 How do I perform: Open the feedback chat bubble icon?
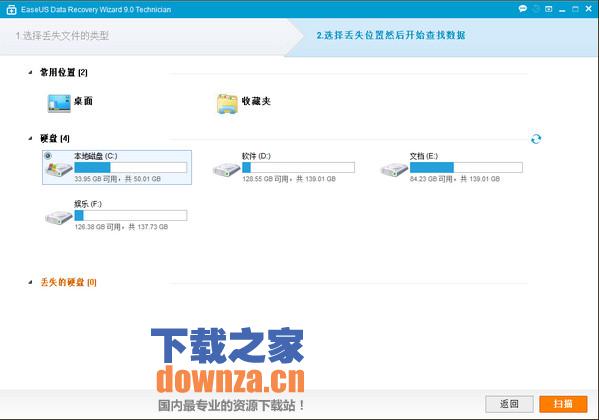[x=523, y=9]
